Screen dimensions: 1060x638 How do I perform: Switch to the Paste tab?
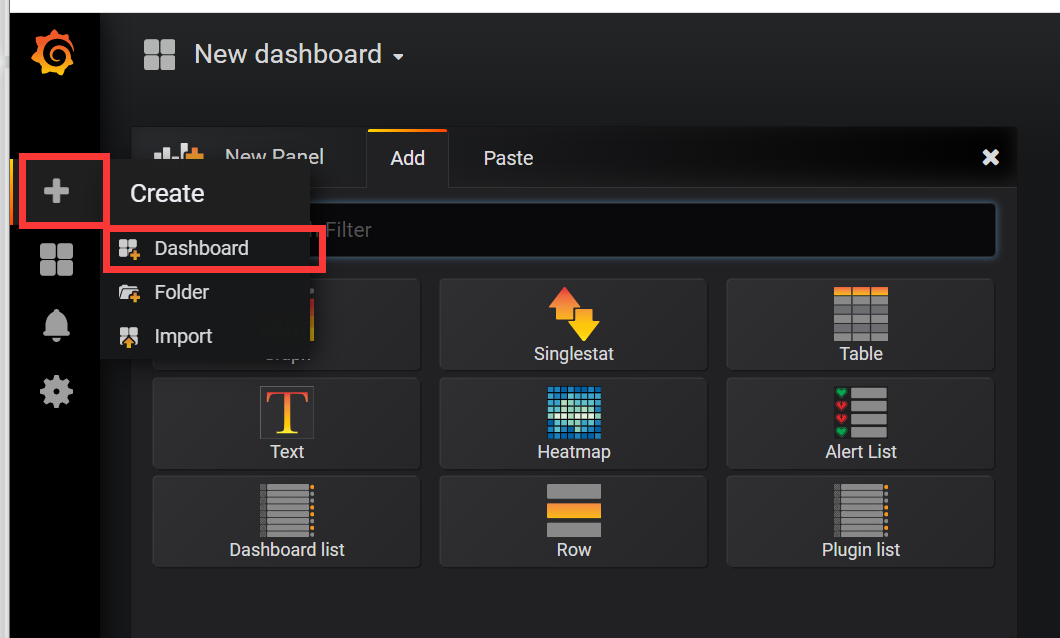(x=508, y=158)
